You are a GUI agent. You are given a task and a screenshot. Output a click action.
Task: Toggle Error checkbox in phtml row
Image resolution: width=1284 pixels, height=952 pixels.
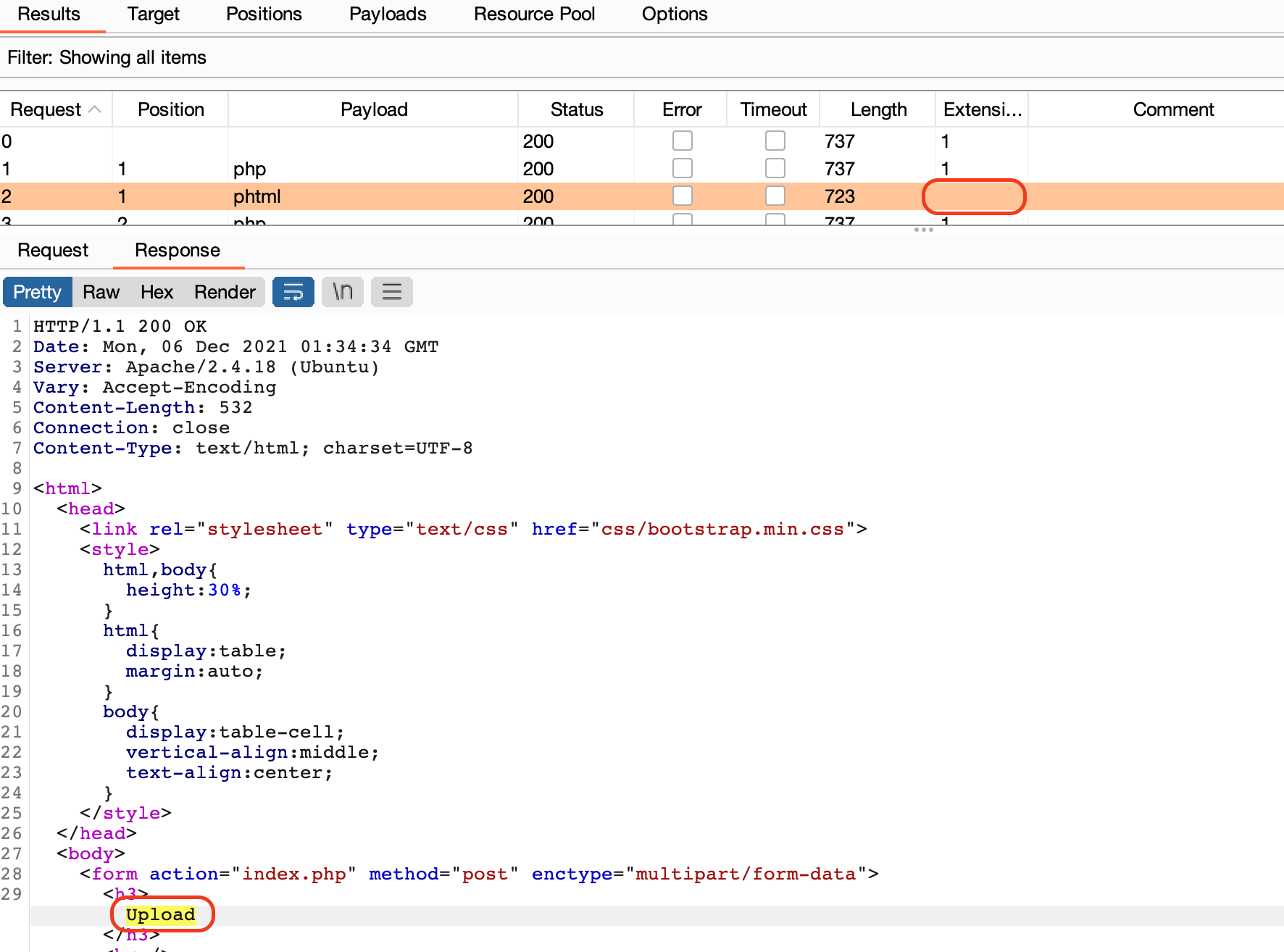coord(683,196)
